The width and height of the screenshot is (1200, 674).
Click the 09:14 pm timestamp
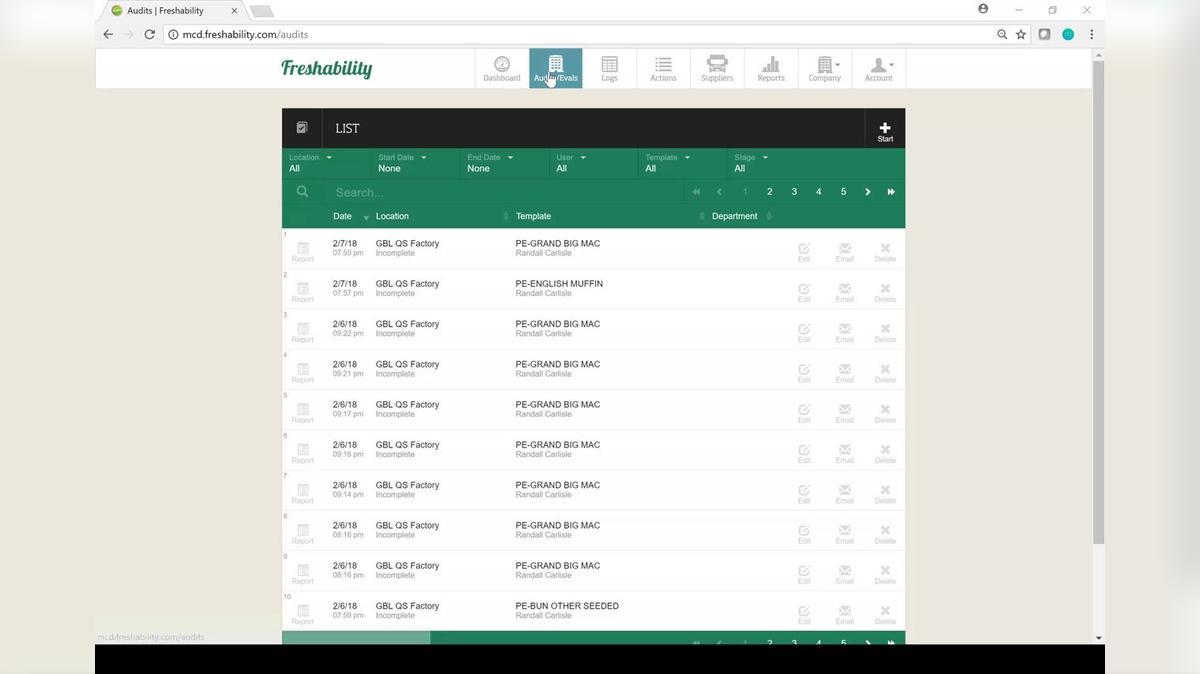(x=348, y=495)
